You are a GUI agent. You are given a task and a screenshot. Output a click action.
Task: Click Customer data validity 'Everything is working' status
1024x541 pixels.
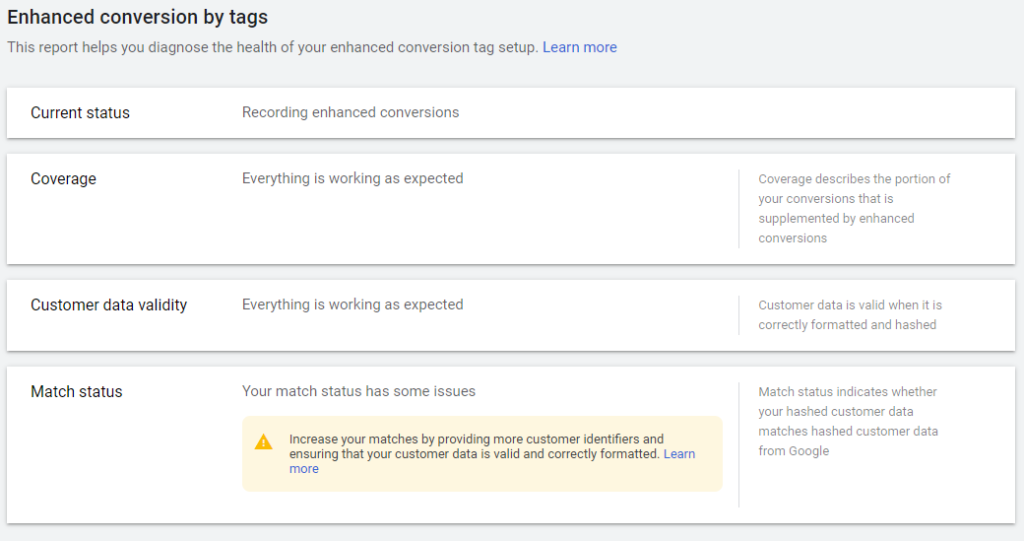click(x=353, y=304)
